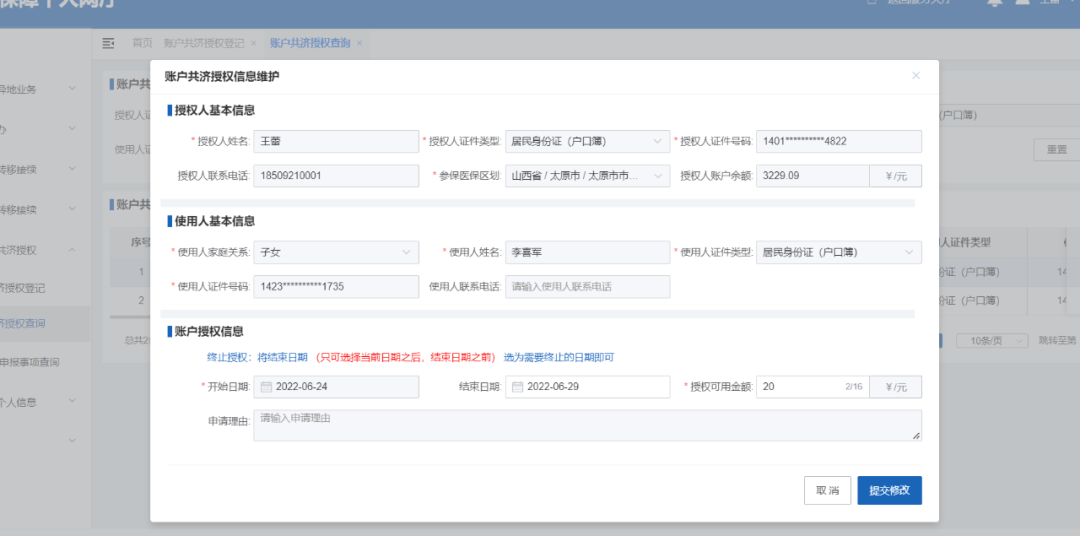Image resolution: width=1080 pixels, height=536 pixels.
Task: Click the calendar icon in 开始日期 field
Action: (266, 387)
